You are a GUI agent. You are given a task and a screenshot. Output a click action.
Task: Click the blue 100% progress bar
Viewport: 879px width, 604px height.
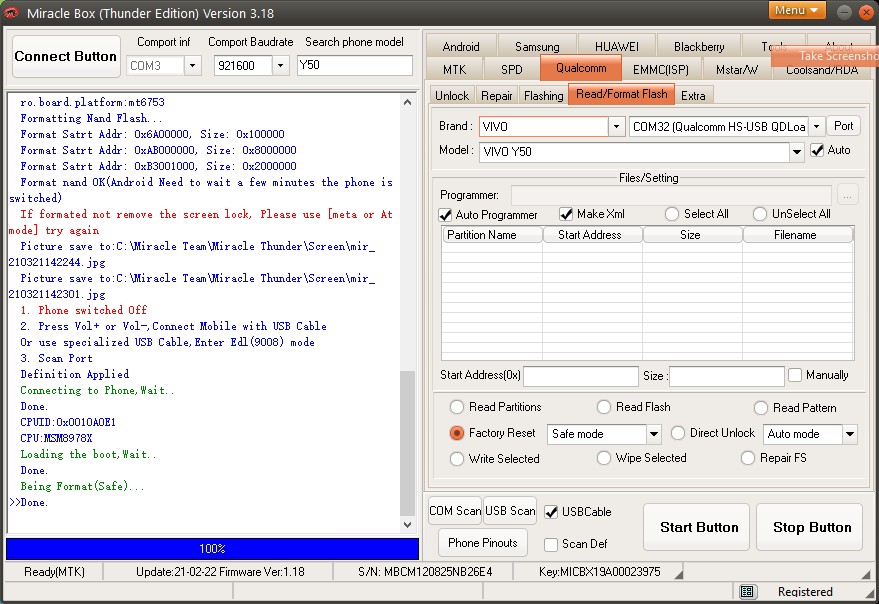(212, 549)
